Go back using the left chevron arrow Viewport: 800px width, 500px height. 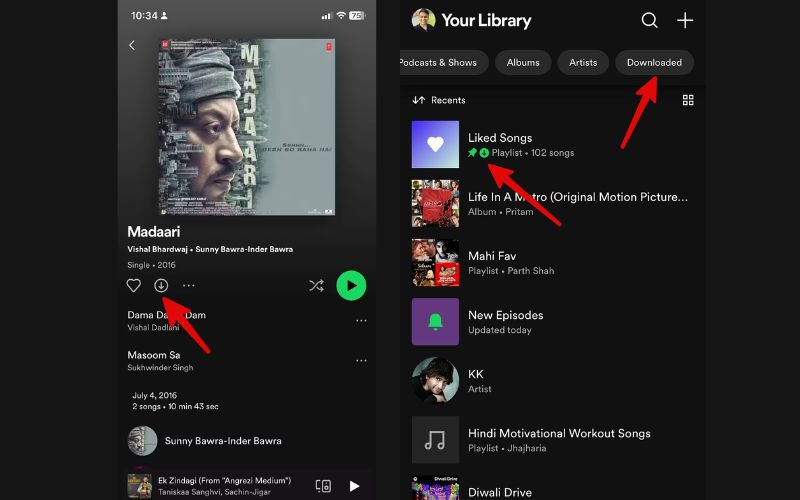coord(132,45)
